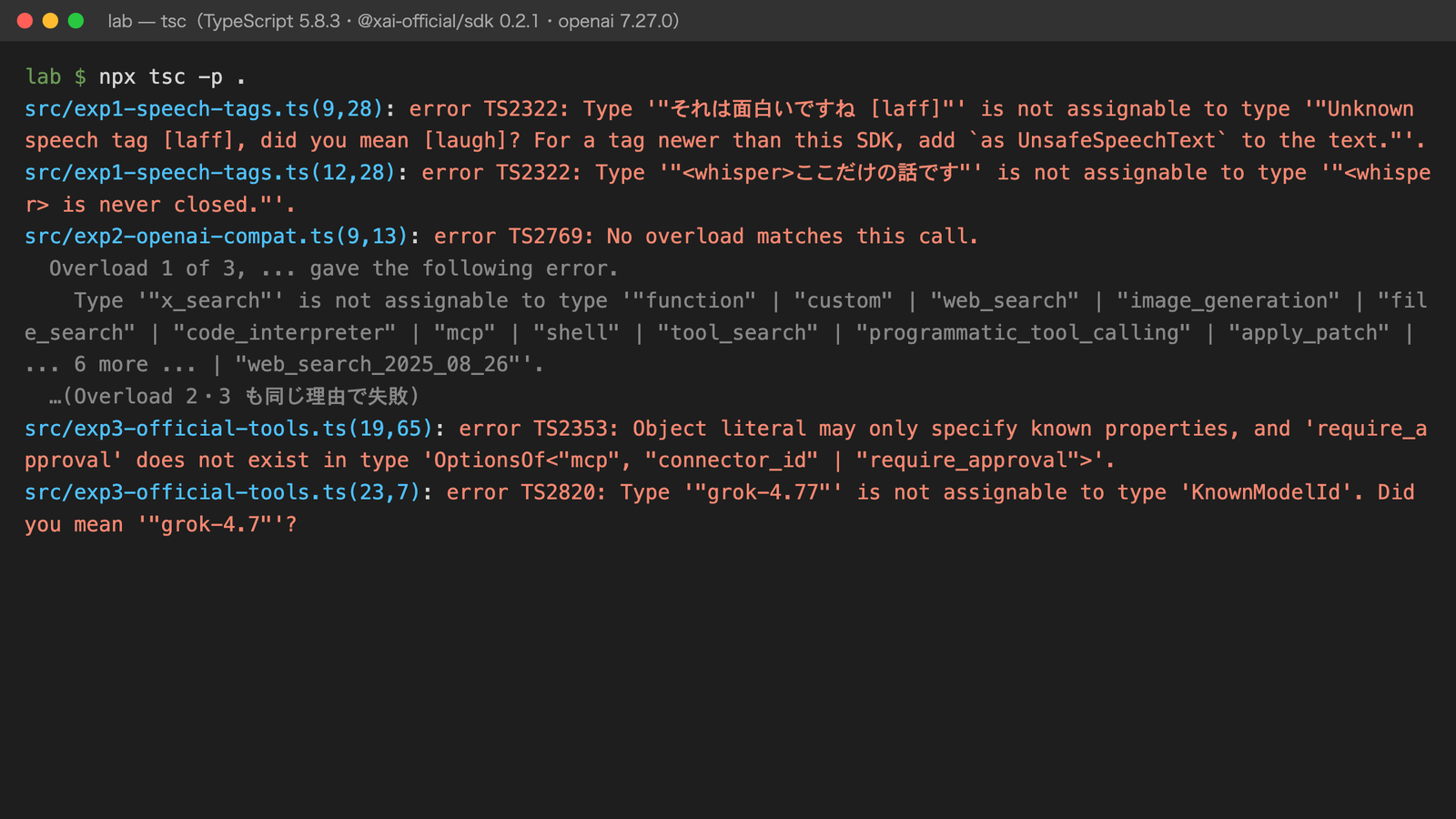Click the '"code_interpreter"' literal

[285, 333]
